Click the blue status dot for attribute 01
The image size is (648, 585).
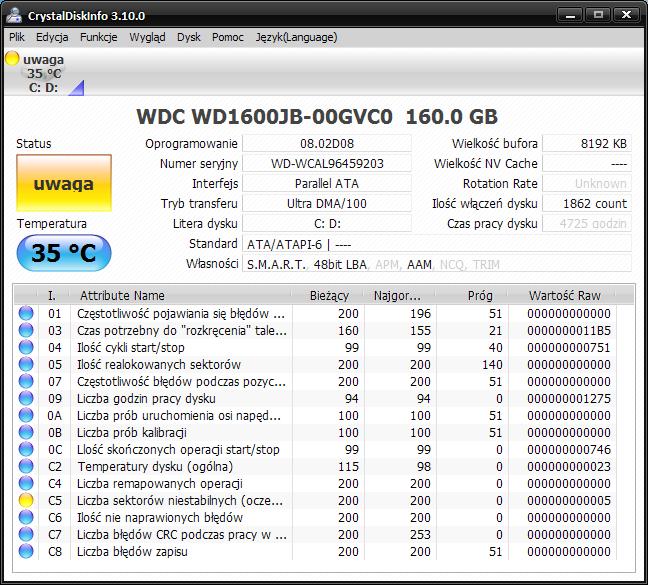point(26,313)
